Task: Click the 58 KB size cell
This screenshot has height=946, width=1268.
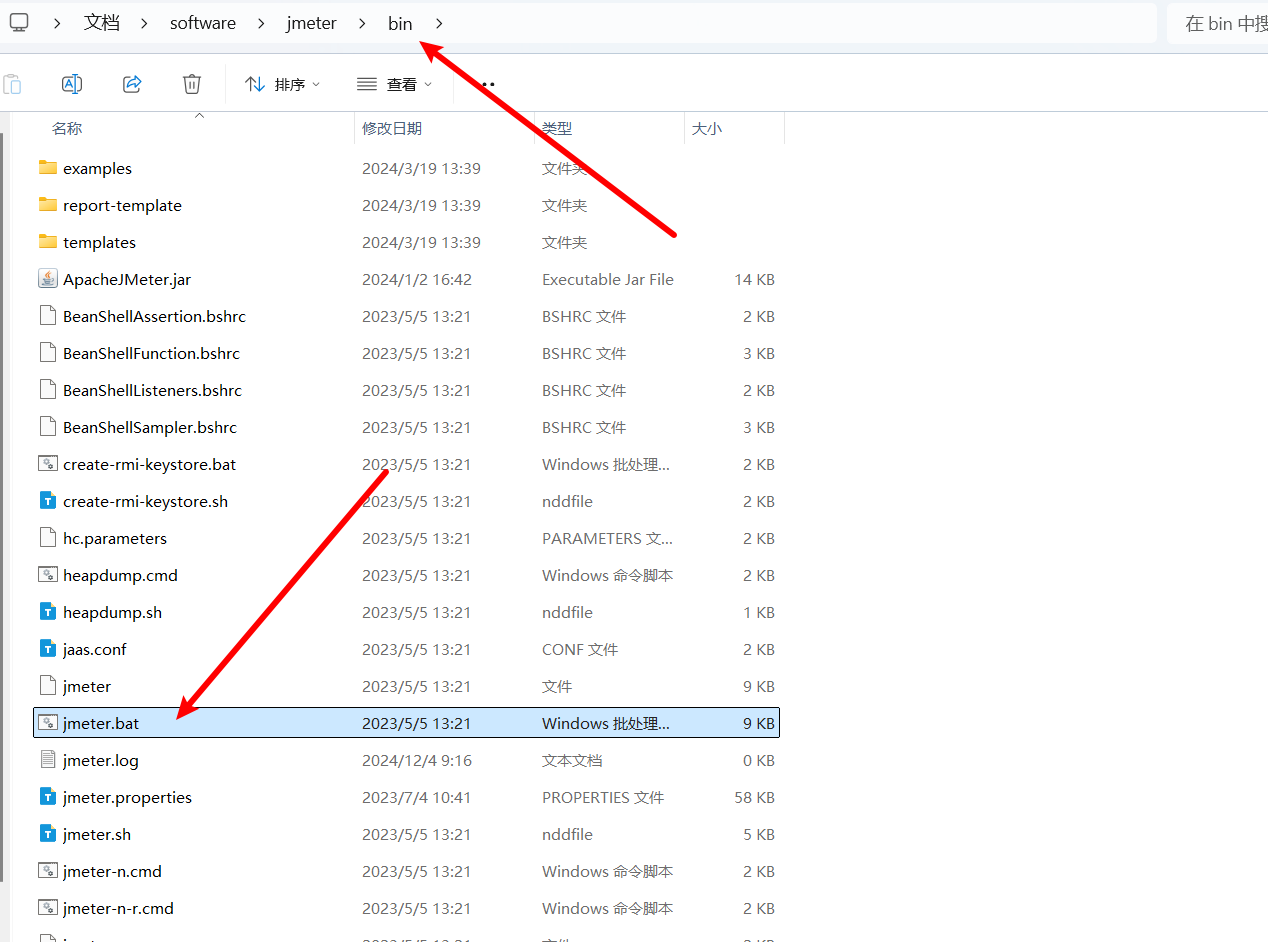Action: tap(754, 797)
